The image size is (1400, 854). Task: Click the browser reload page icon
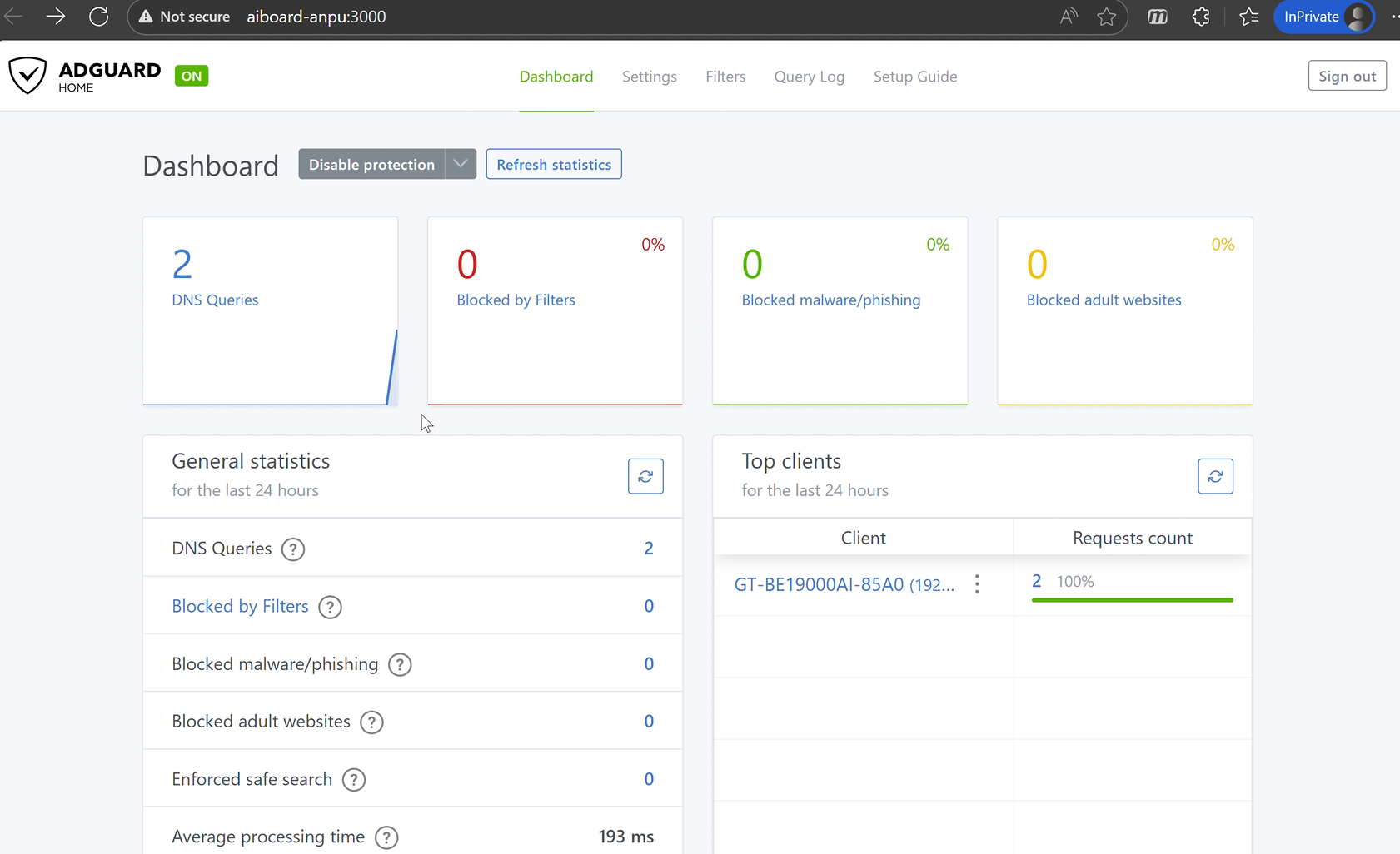coord(99,17)
